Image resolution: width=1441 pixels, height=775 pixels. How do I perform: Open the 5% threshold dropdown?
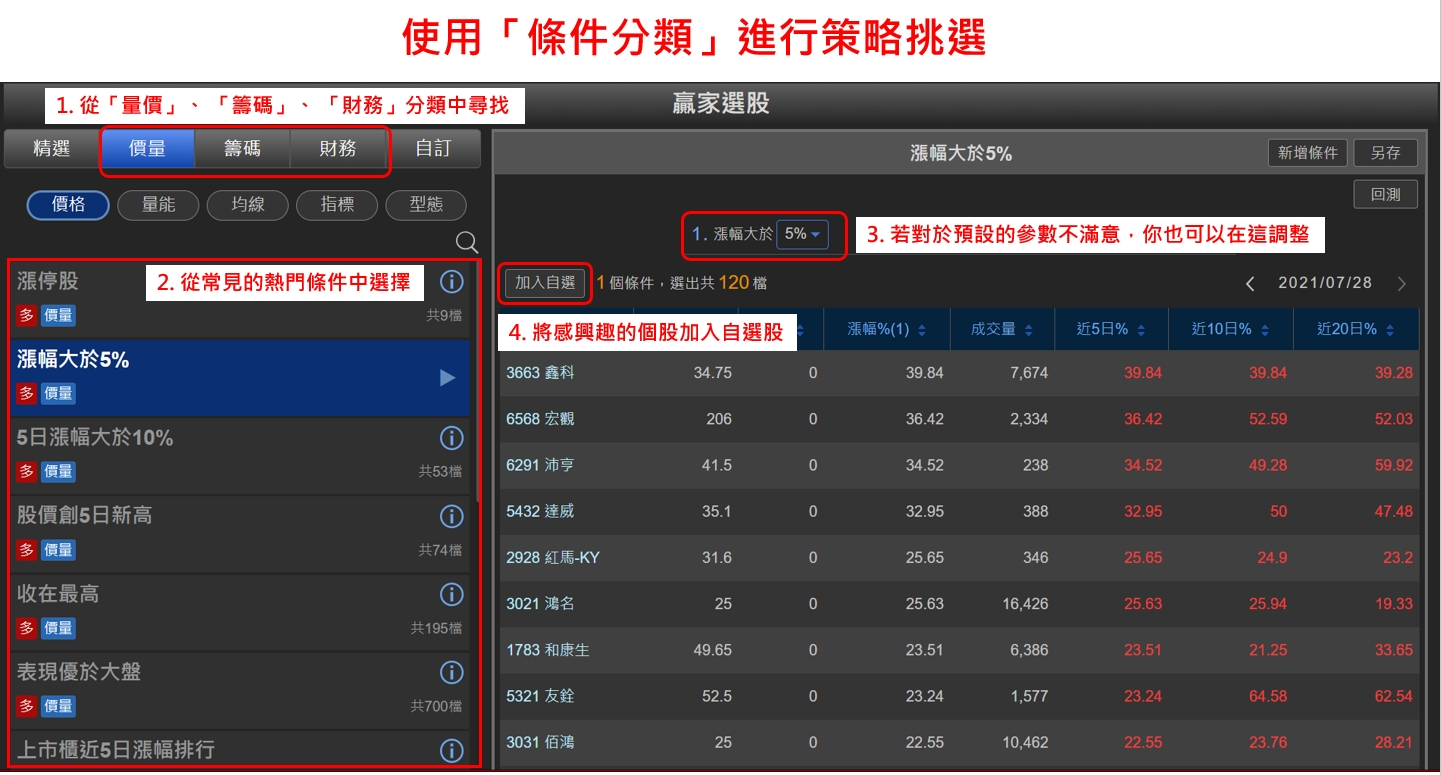click(x=802, y=234)
